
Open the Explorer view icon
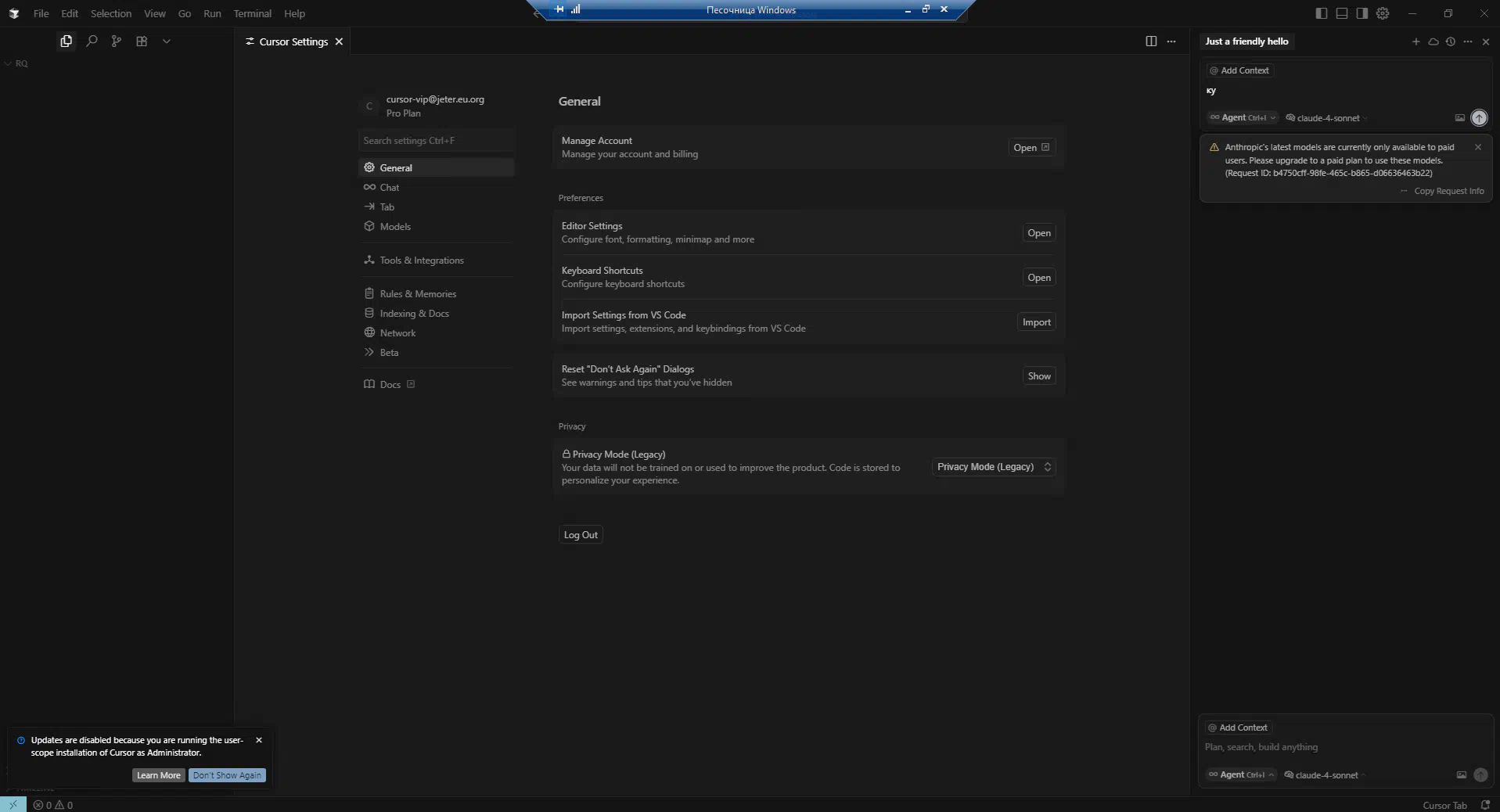tap(66, 41)
